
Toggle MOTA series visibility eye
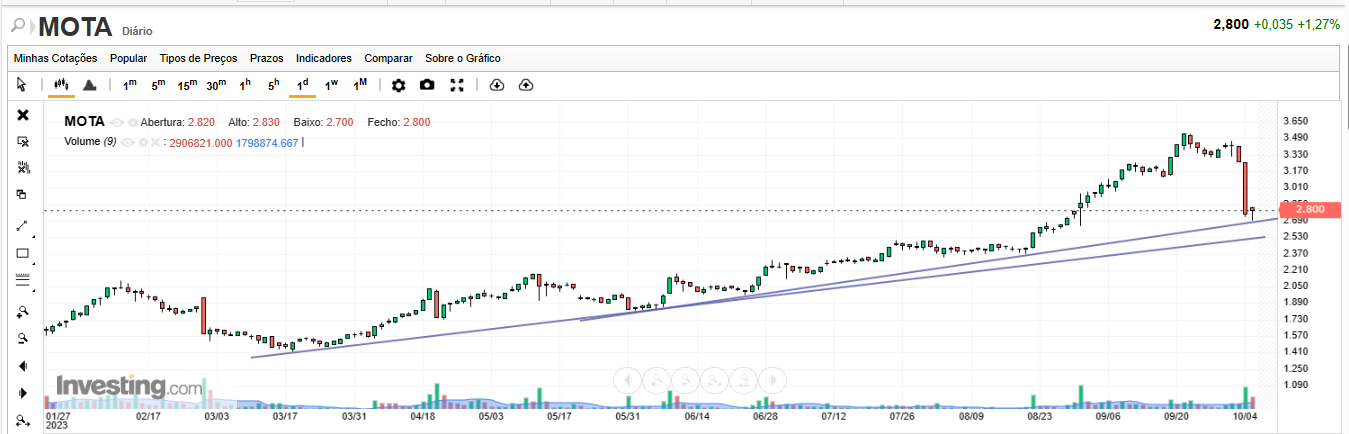(x=116, y=122)
